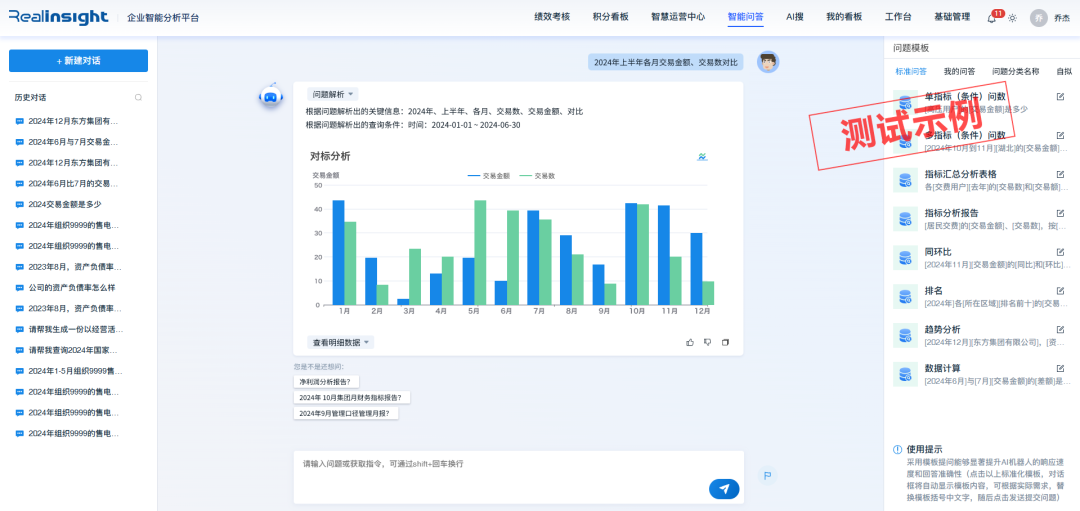This screenshot has height=511, width=1080.
Task: Select the 趋势分析 template title
Action: pyautogui.click(x=942, y=329)
